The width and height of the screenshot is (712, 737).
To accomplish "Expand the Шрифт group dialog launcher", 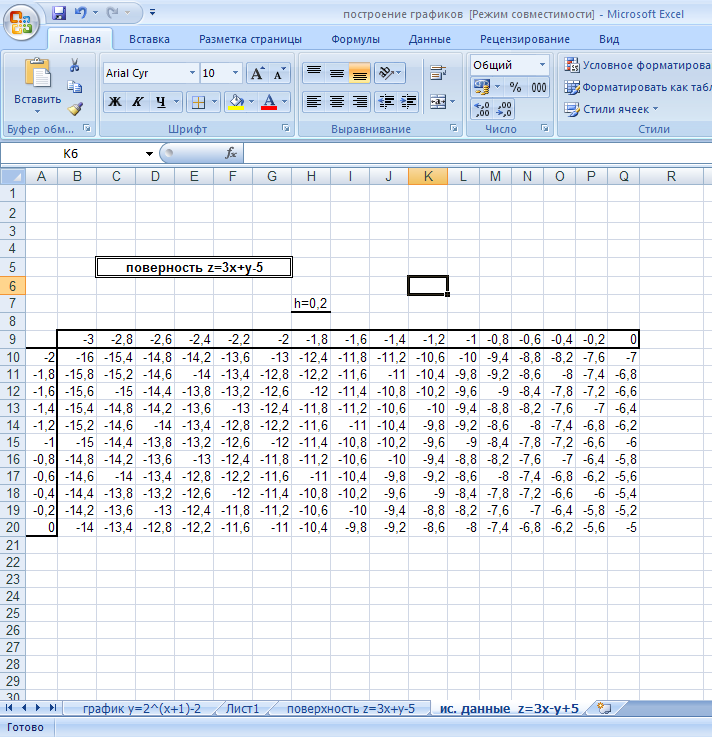I will (x=285, y=128).
